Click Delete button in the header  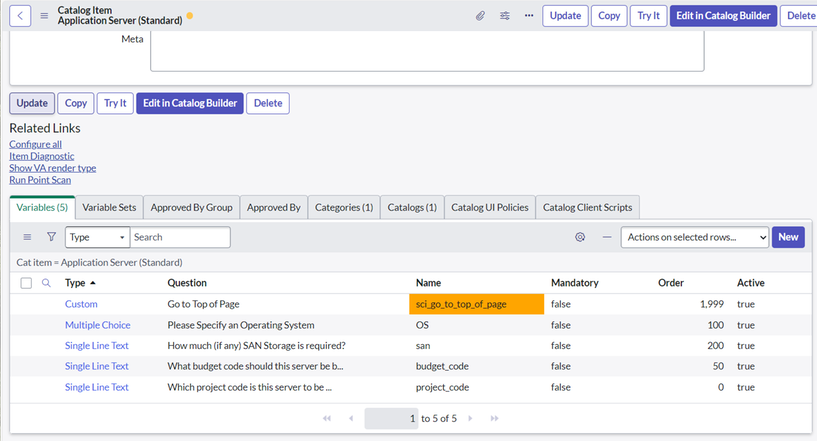[x=800, y=16]
